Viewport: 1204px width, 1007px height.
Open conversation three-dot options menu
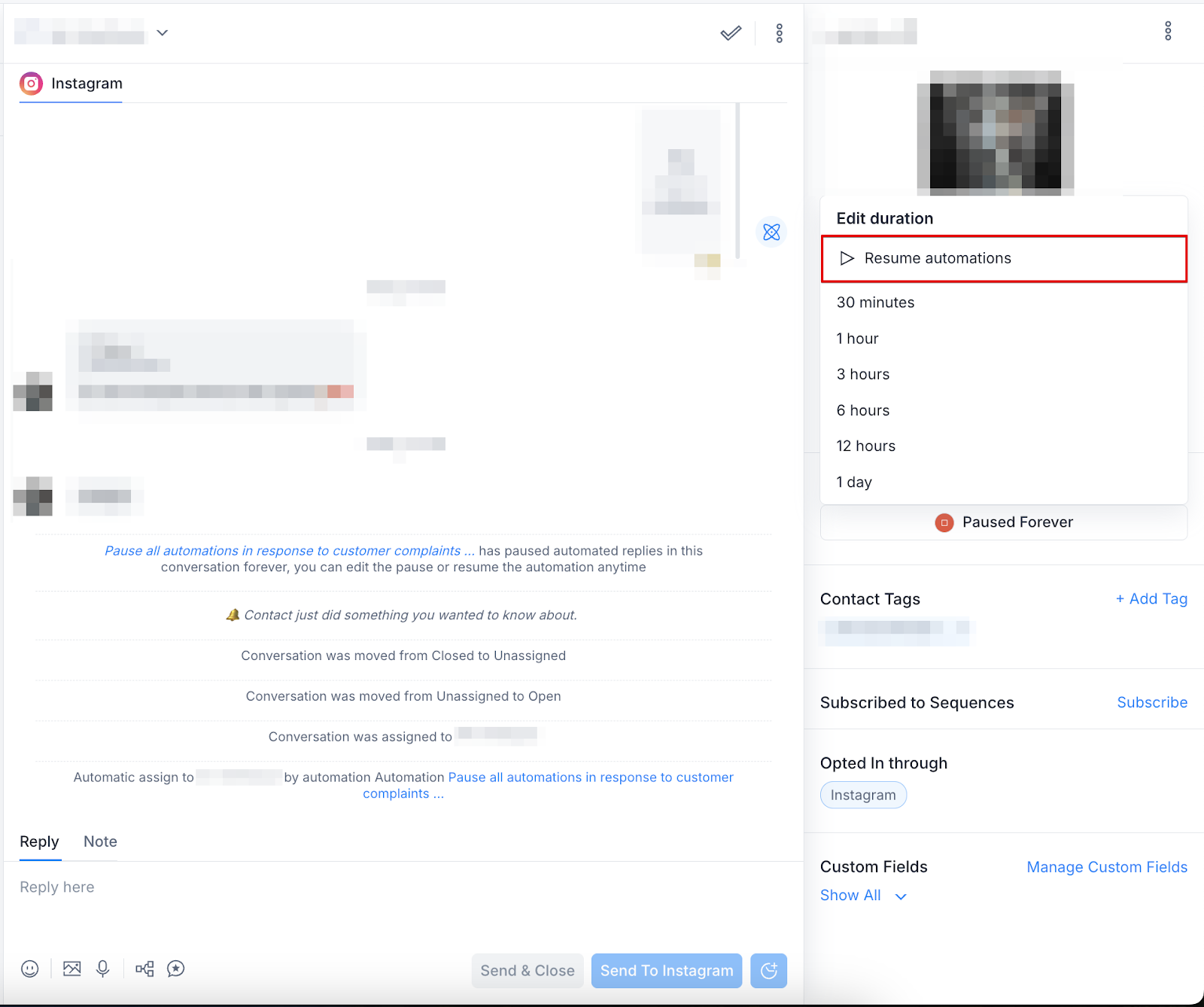click(x=780, y=33)
